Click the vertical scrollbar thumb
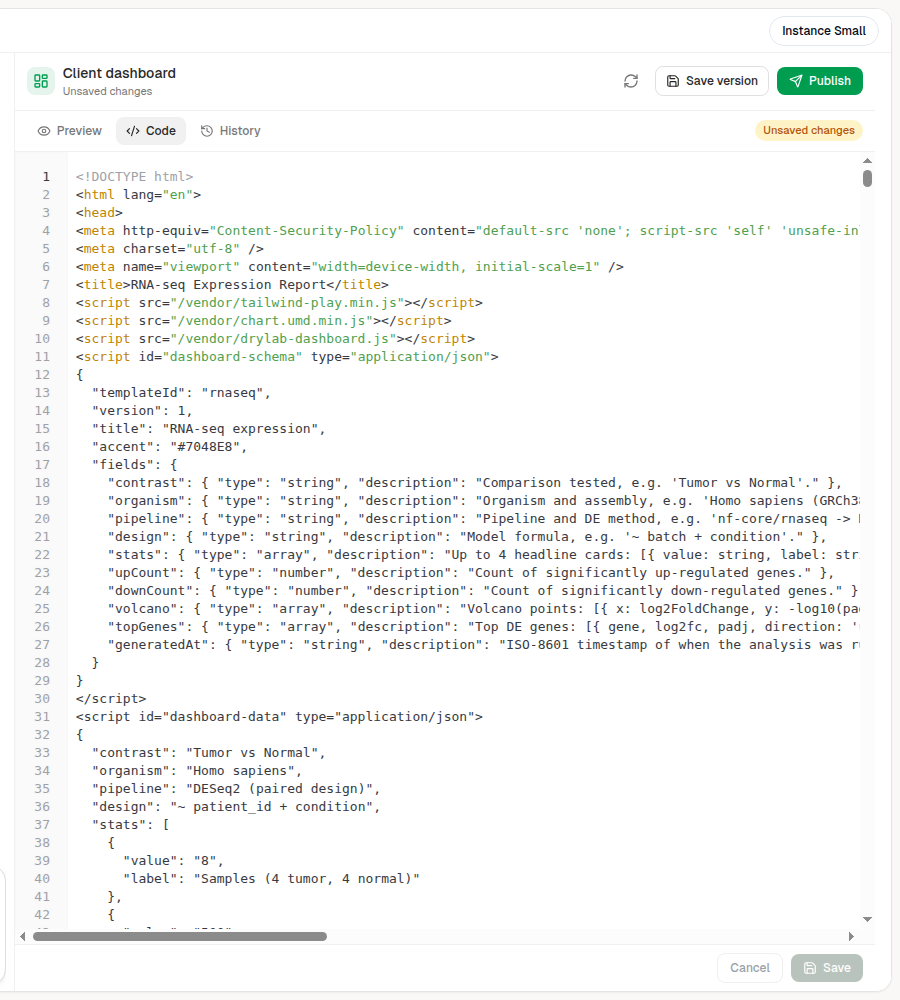Image resolution: width=900 pixels, height=1000 pixels. 867,179
